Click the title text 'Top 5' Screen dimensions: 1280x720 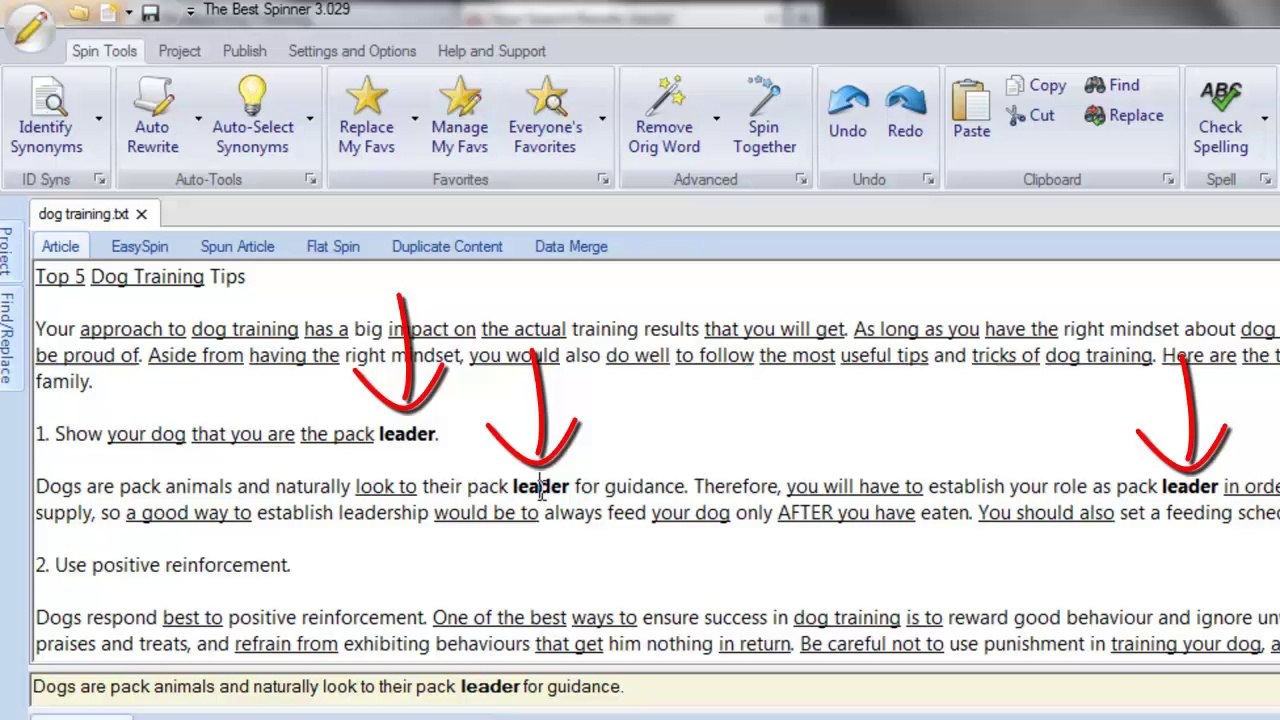pos(60,277)
